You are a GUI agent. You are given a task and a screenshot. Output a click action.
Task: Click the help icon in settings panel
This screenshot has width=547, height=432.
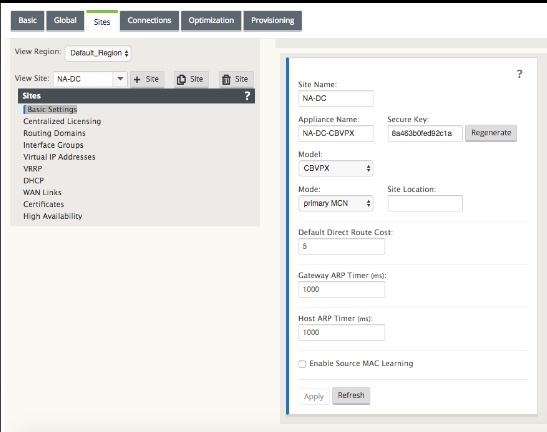coord(519,74)
